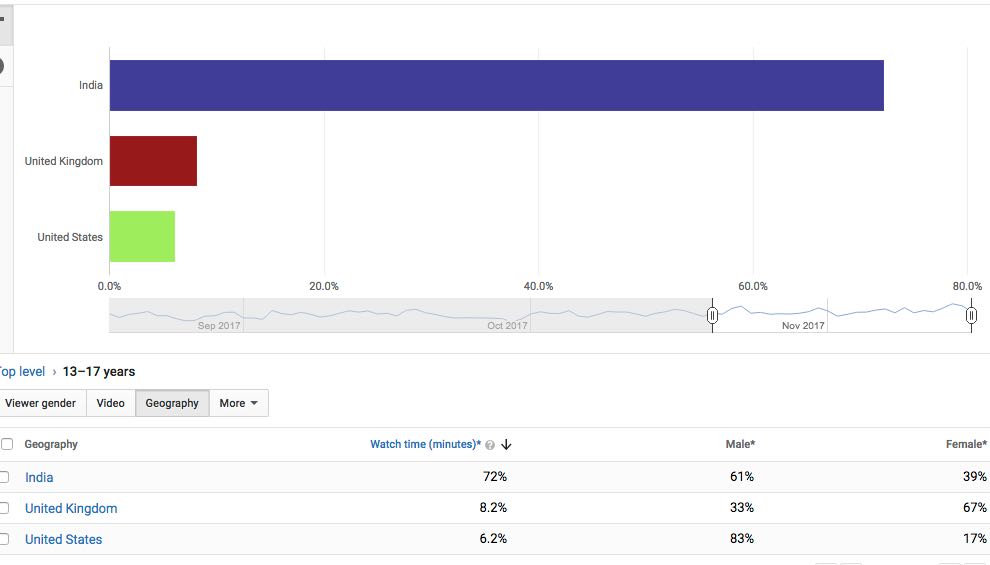Open the India geography link
This screenshot has height=565, width=990.
pos(39,477)
